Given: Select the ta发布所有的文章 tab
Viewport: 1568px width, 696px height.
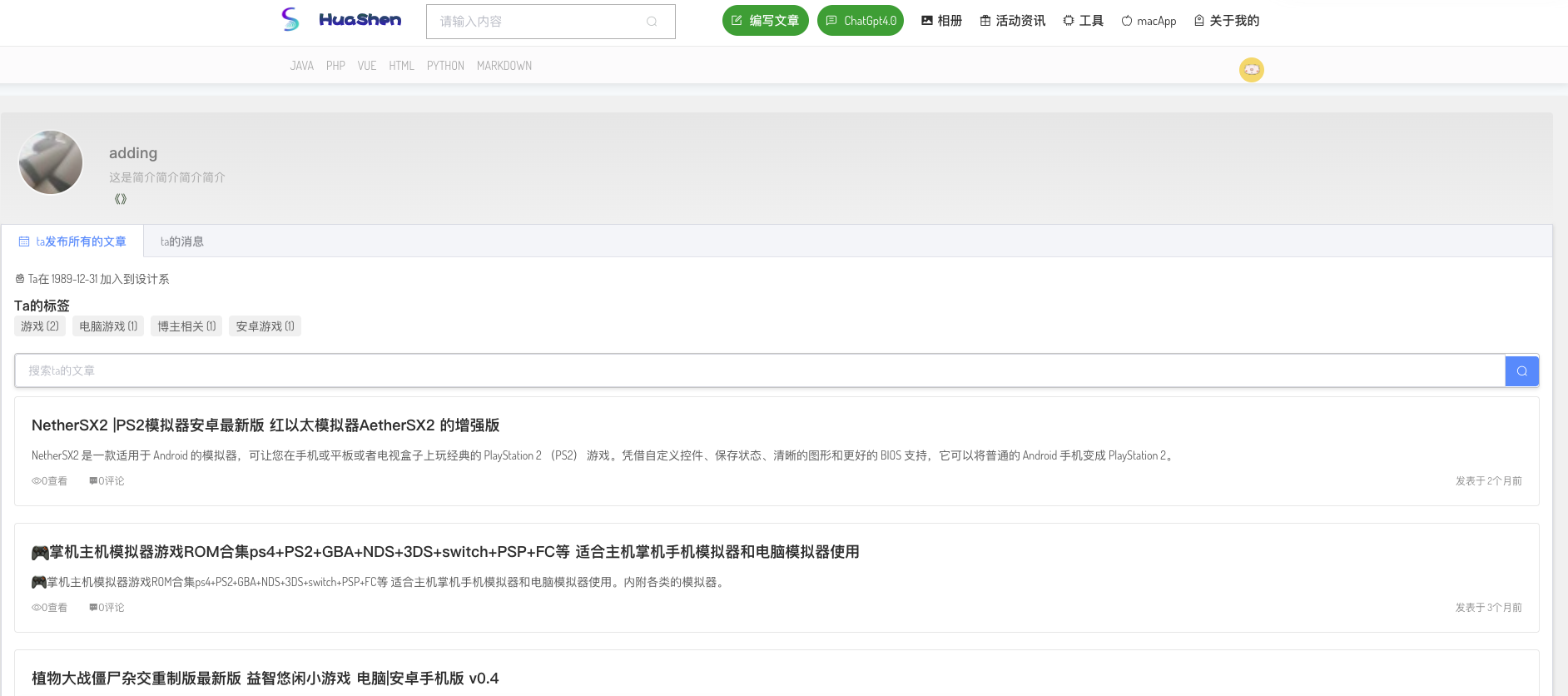Looking at the screenshot, I should pyautogui.click(x=72, y=241).
